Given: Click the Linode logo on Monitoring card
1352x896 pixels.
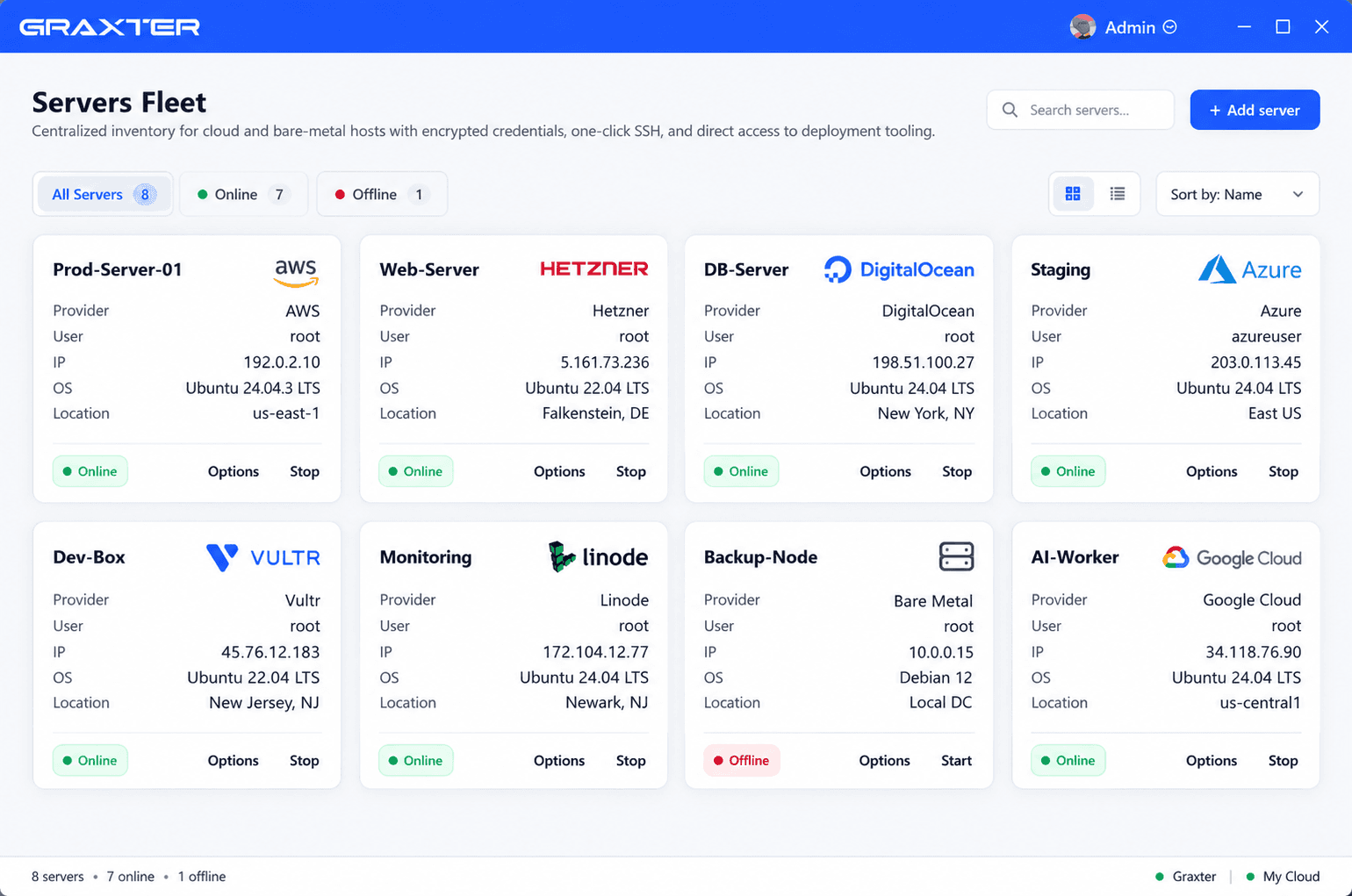Looking at the screenshot, I should pyautogui.click(x=598, y=556).
